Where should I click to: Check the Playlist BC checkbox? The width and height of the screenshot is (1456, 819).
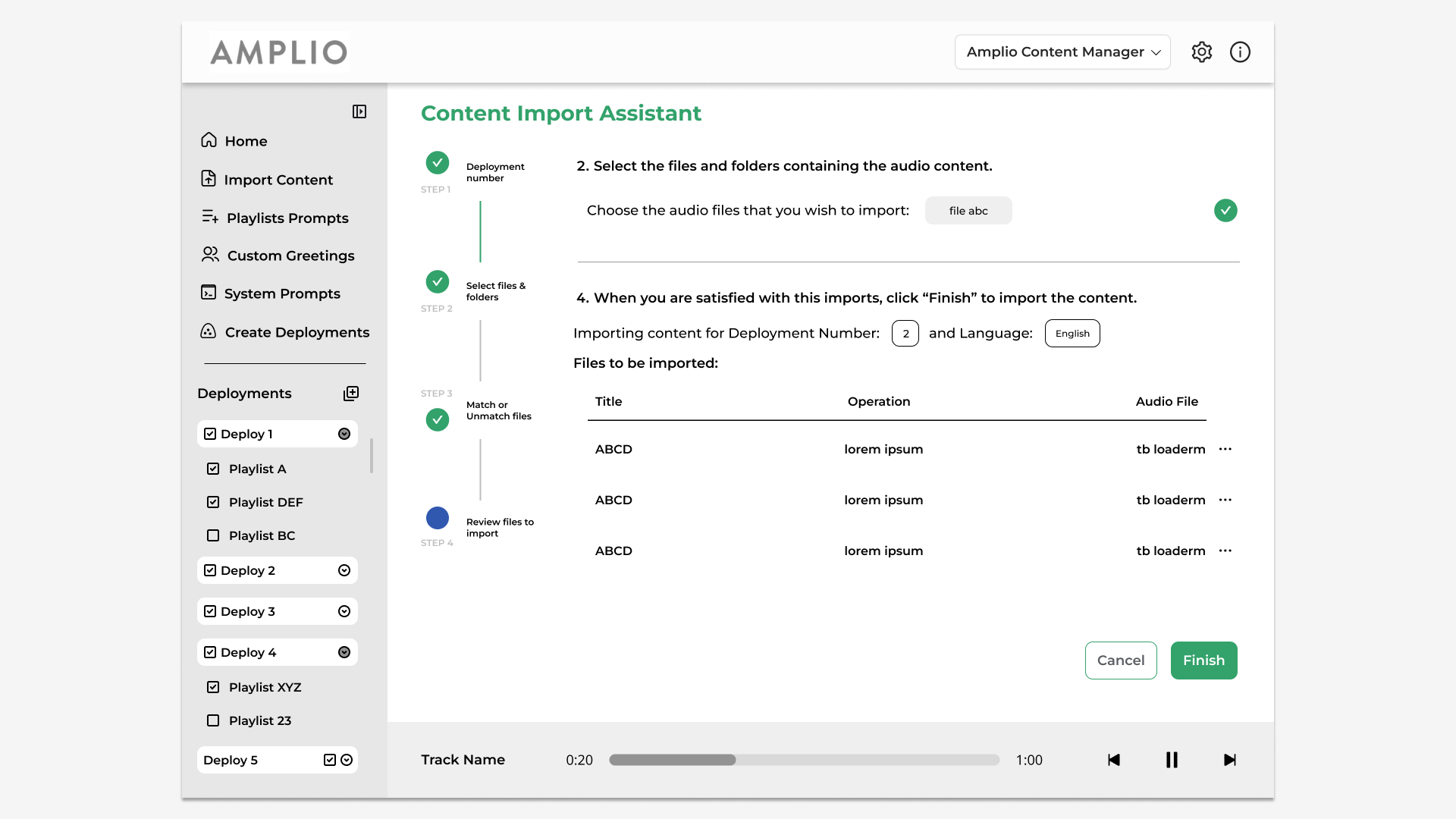tap(213, 535)
